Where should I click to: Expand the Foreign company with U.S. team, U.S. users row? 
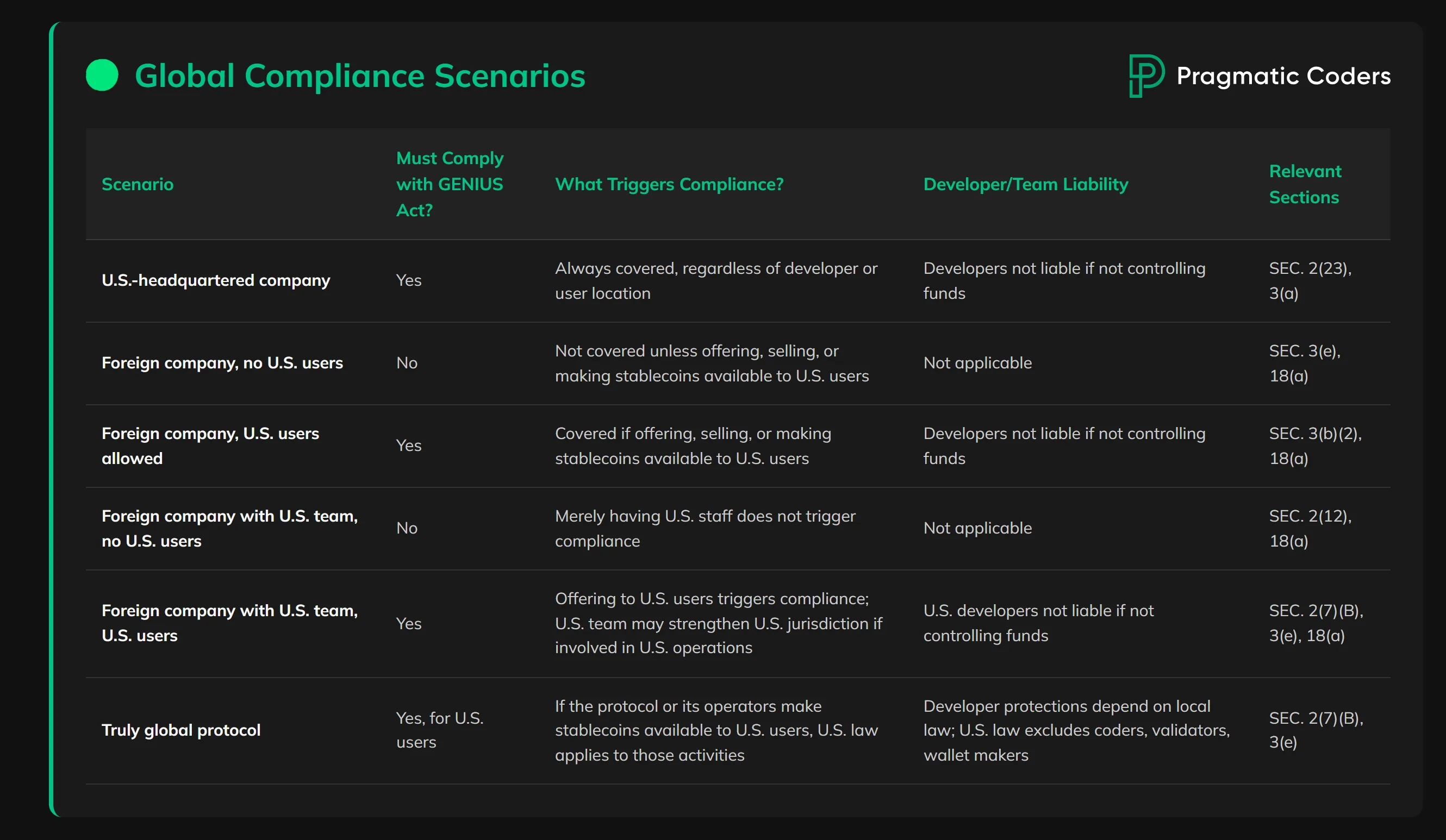[229, 623]
